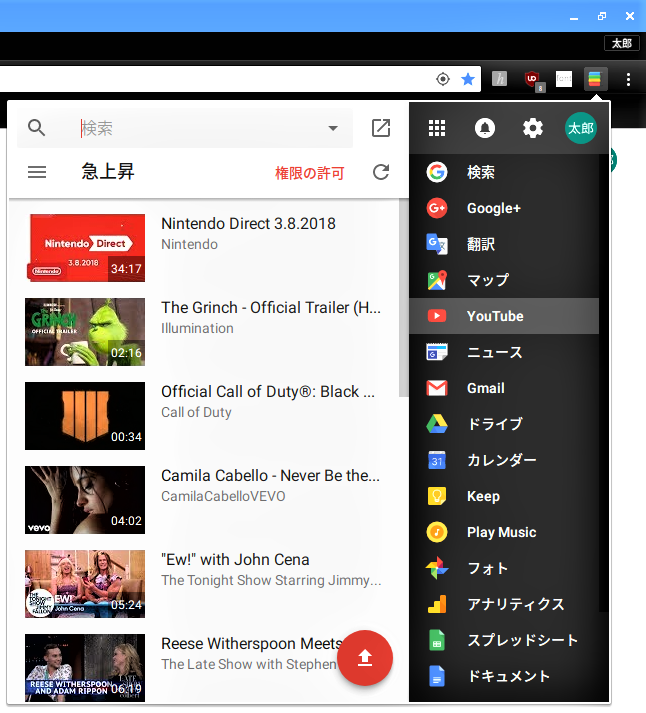Image resolution: width=646 pixels, height=713 pixels.
Task: Refresh the trending video list
Action: pos(381,172)
